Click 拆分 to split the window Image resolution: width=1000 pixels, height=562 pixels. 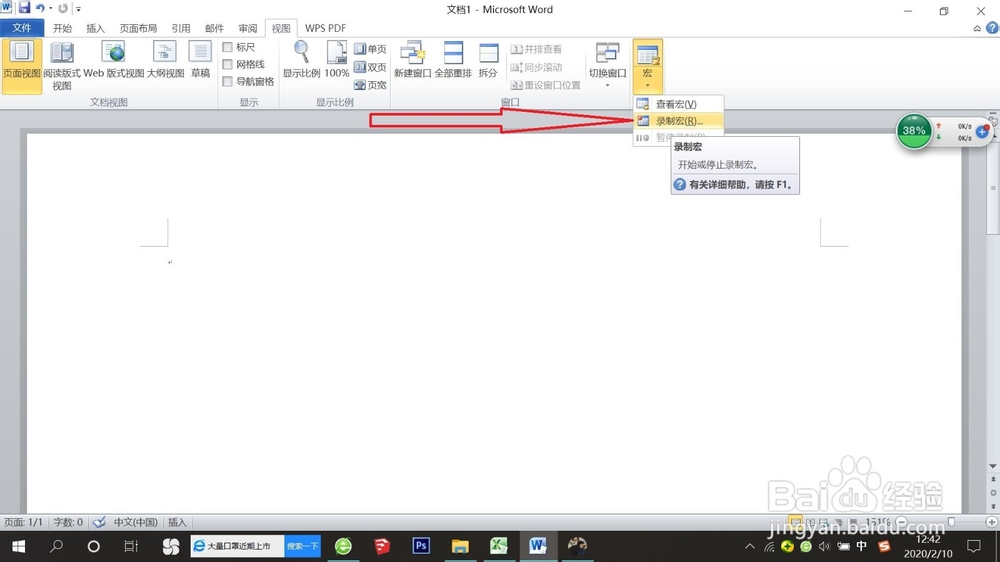[488, 61]
